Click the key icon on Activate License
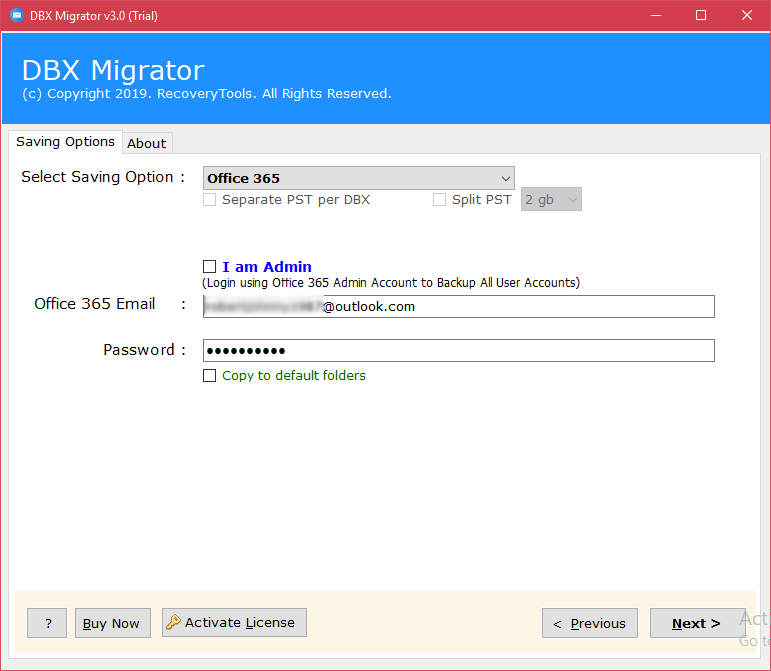Screen dimensions: 771x671 pyautogui.click(x=173, y=622)
